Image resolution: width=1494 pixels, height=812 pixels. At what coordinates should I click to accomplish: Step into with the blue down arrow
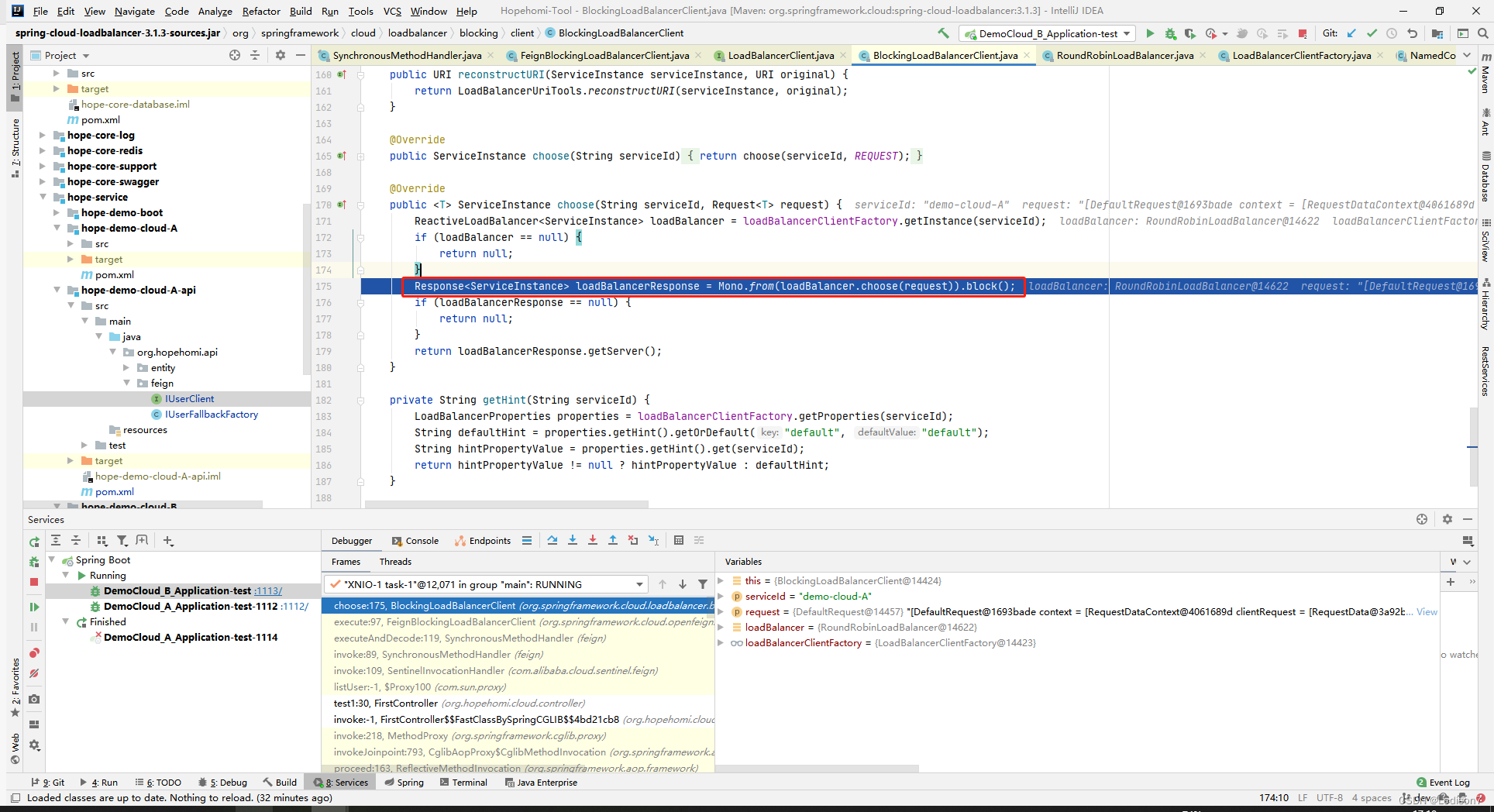coord(572,540)
